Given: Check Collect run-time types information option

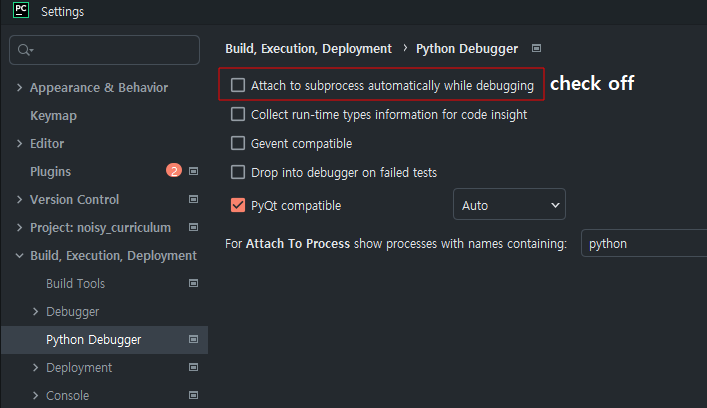Looking at the screenshot, I should tap(238, 115).
